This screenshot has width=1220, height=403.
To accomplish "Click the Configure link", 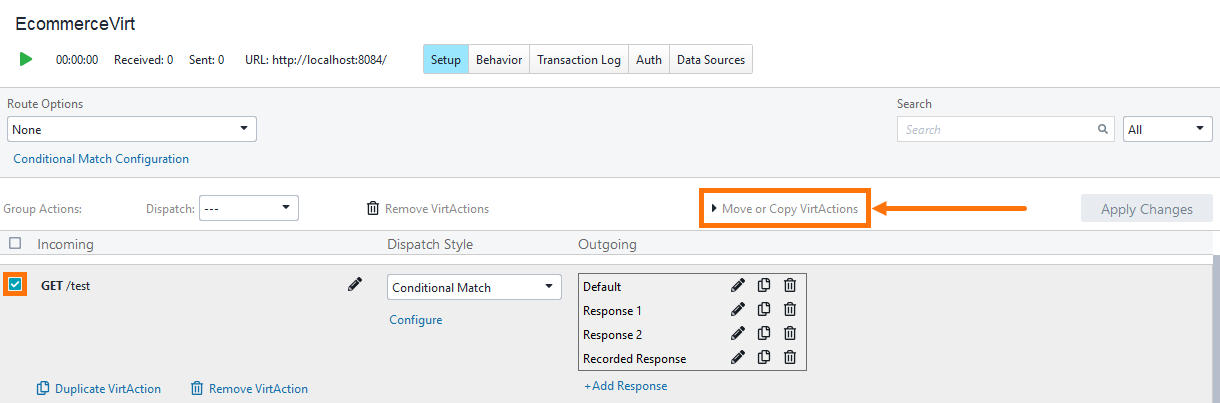I will pos(416,320).
